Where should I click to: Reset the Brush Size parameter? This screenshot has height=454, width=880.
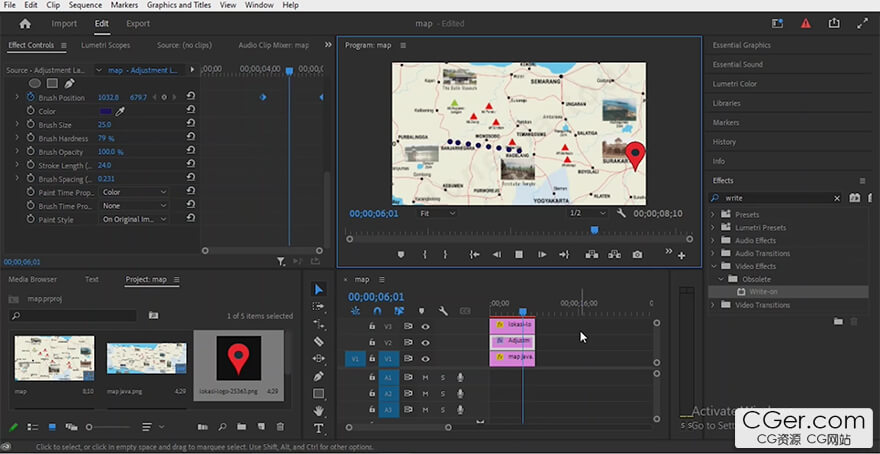pos(190,125)
